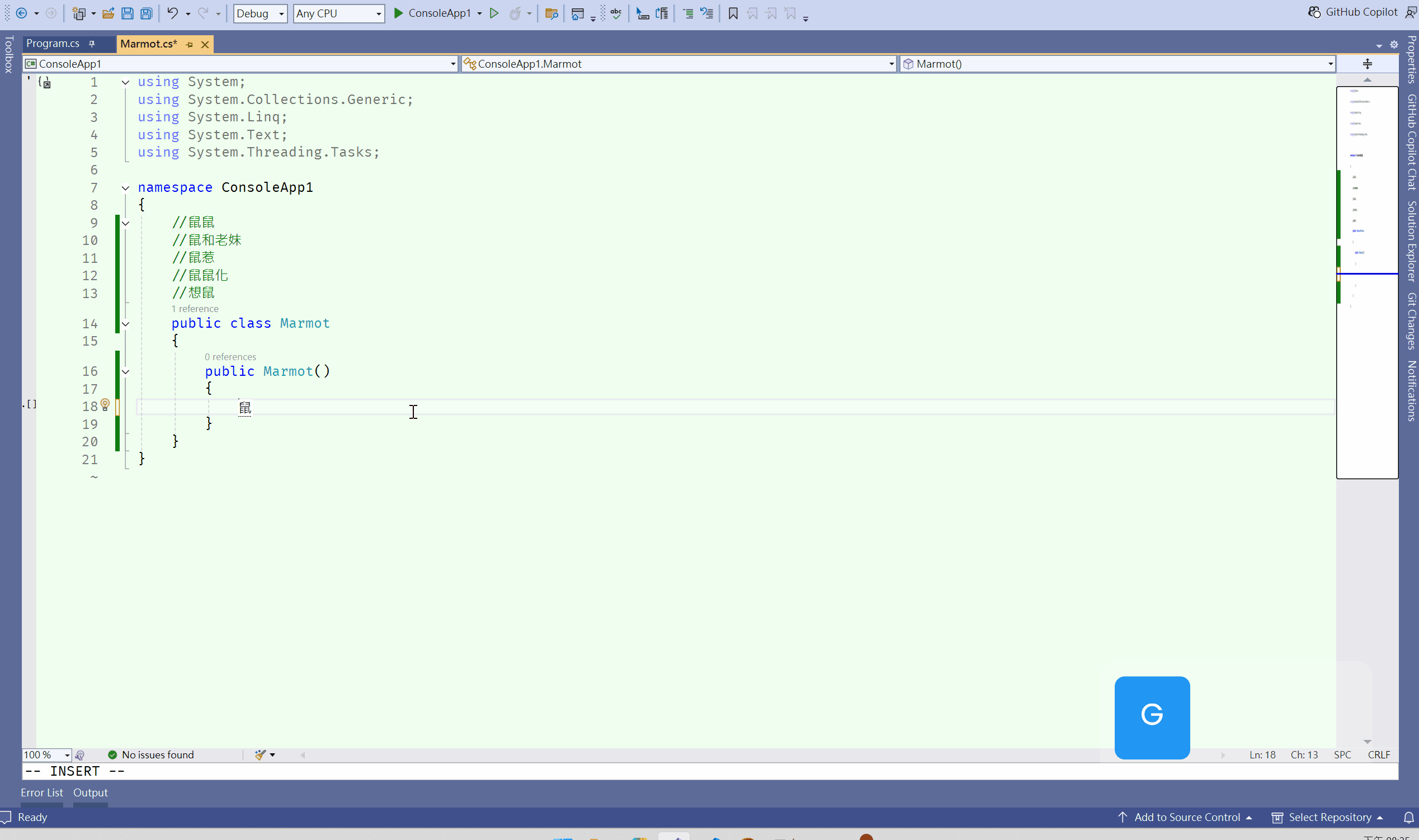Click the Undo arrow icon
Viewport: 1419px width, 840px height.
coord(173,13)
